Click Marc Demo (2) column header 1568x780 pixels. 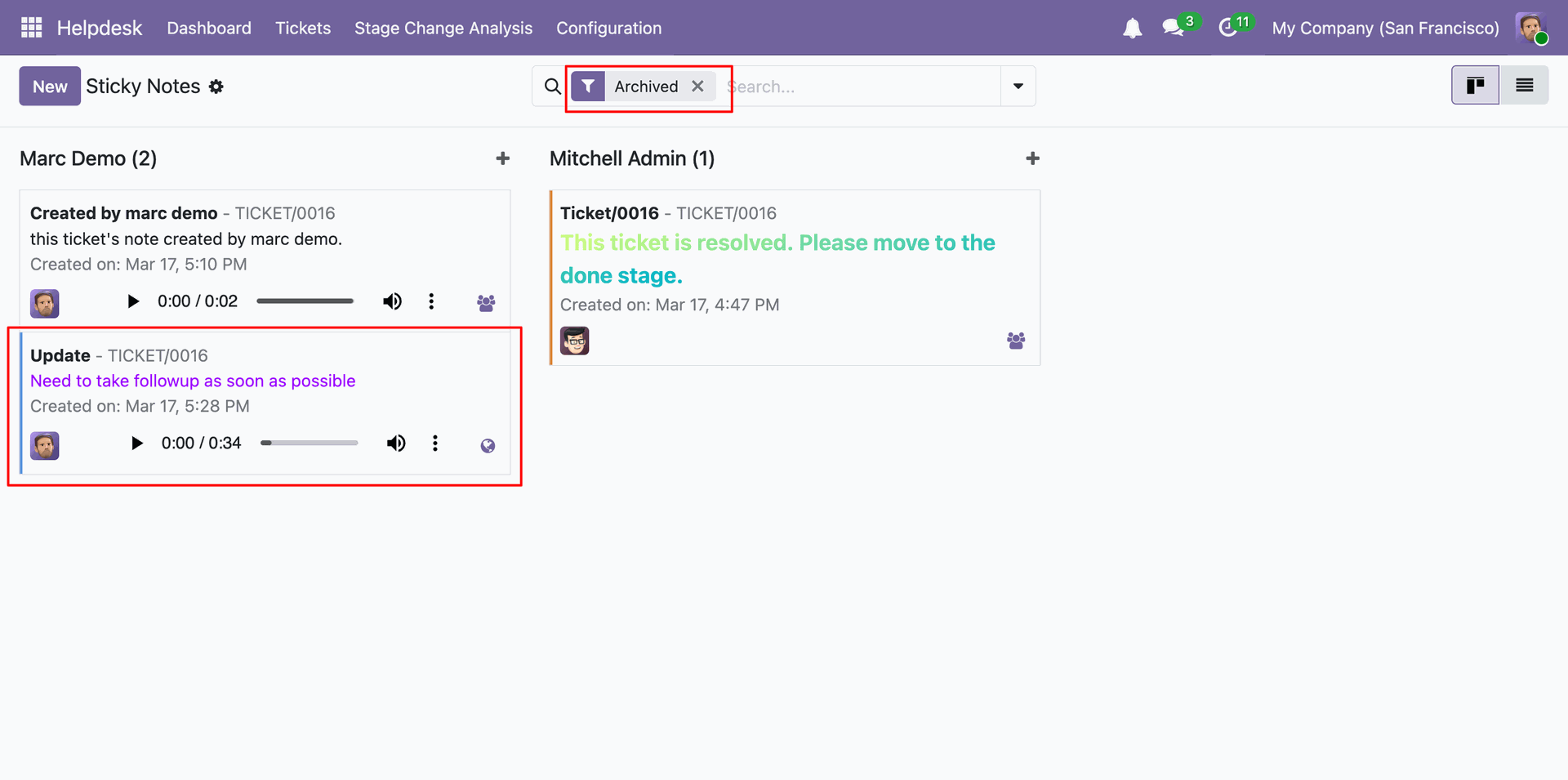tap(88, 158)
